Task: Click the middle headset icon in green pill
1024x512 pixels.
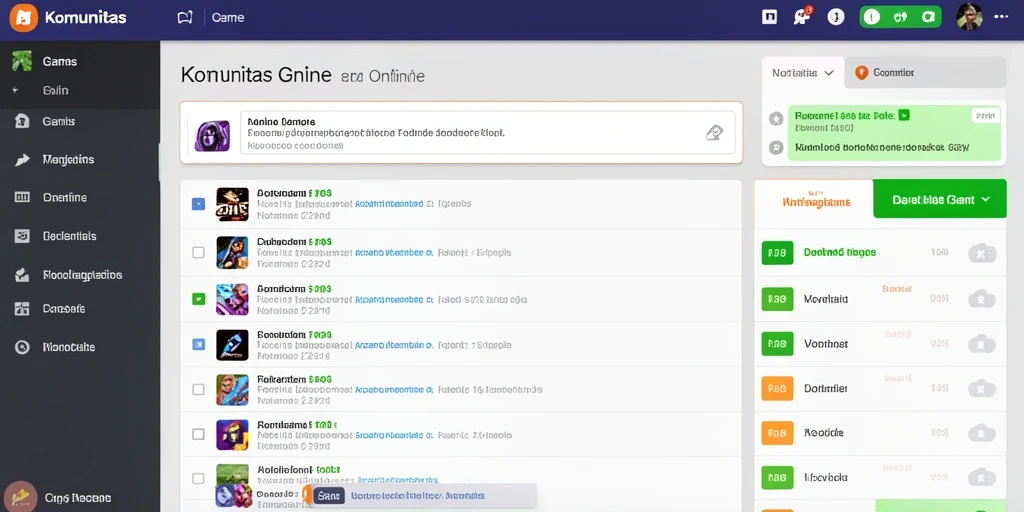Action: [x=901, y=18]
